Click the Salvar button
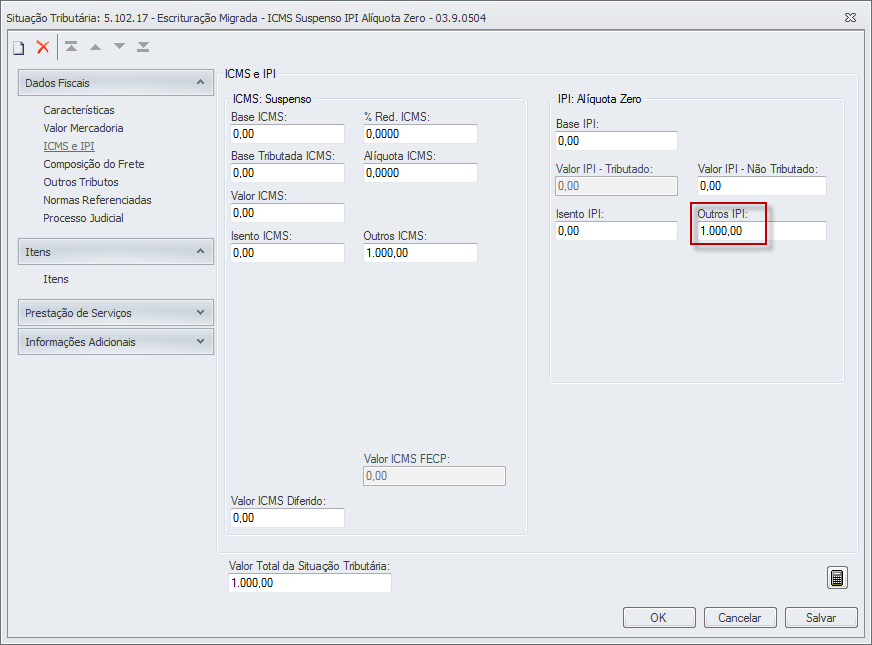The image size is (872, 645). click(x=821, y=618)
